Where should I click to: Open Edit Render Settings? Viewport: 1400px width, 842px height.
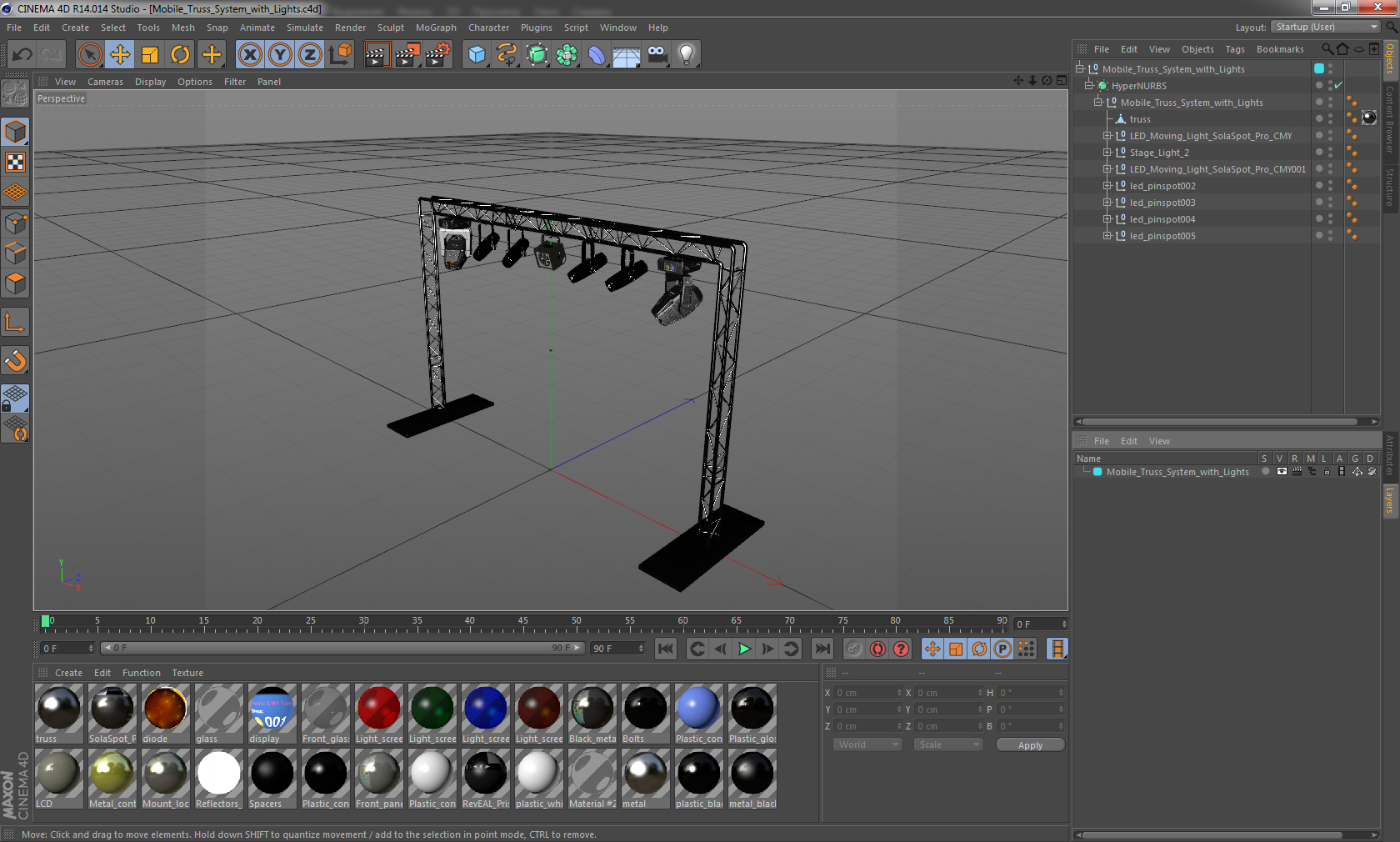[x=438, y=55]
